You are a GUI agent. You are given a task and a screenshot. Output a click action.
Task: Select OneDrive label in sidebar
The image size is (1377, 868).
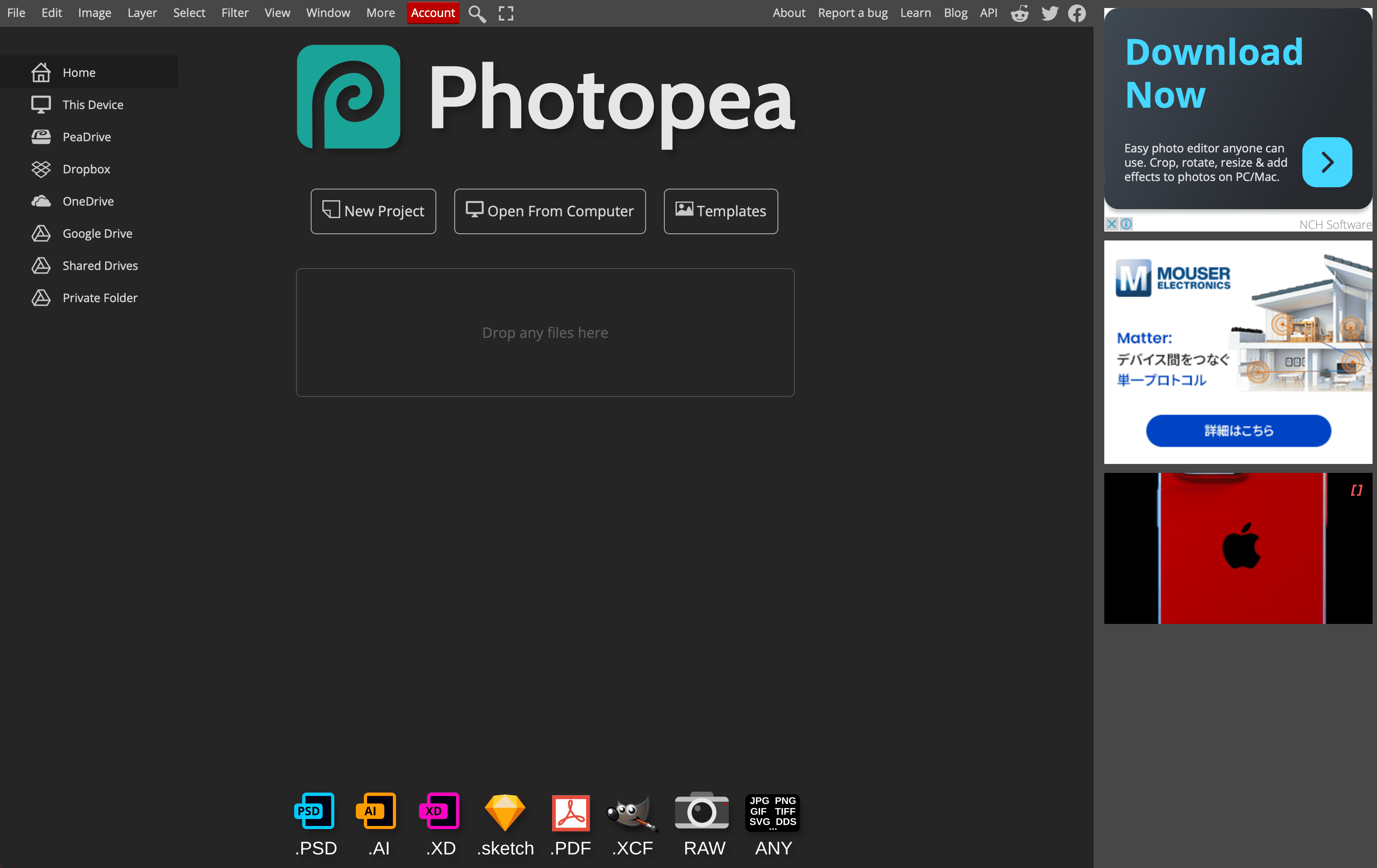pyautogui.click(x=88, y=201)
